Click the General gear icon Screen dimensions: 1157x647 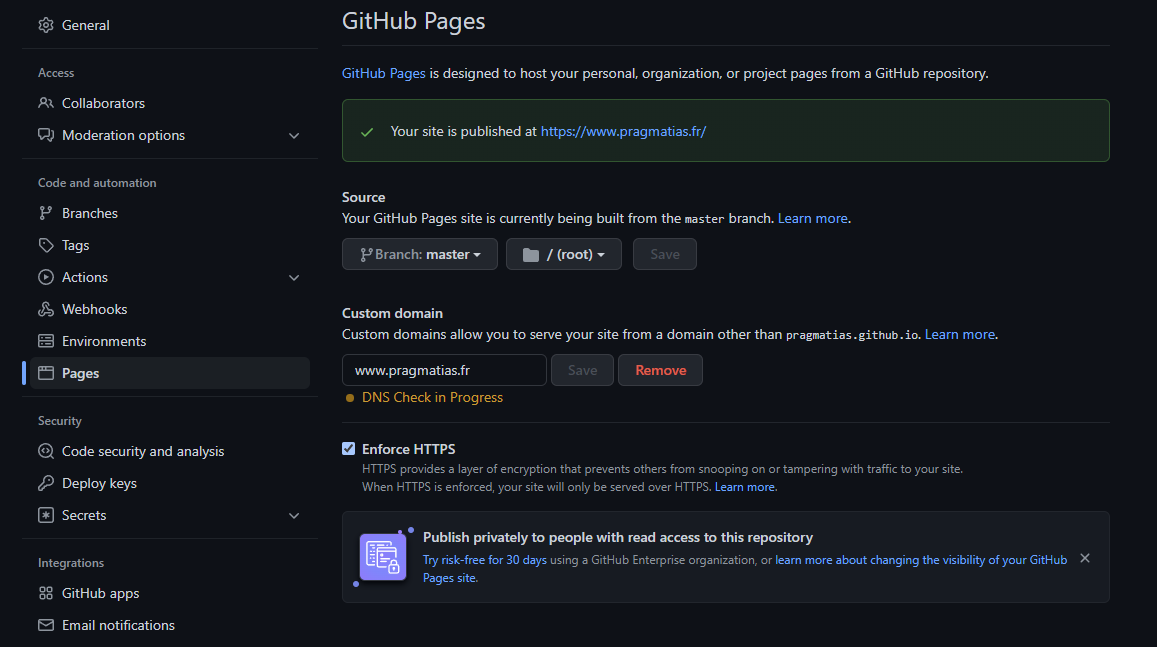tap(46, 25)
